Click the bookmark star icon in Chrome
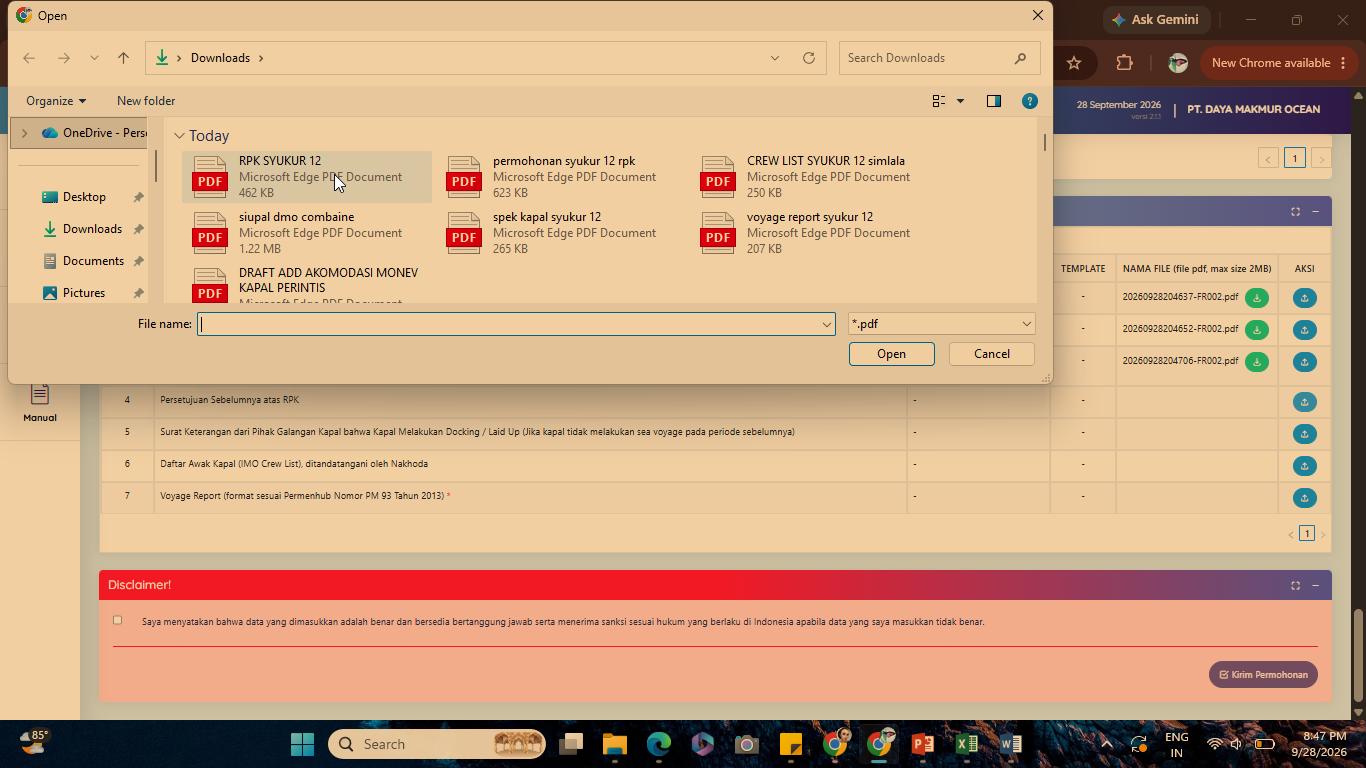The image size is (1366, 768). pos(1074,63)
